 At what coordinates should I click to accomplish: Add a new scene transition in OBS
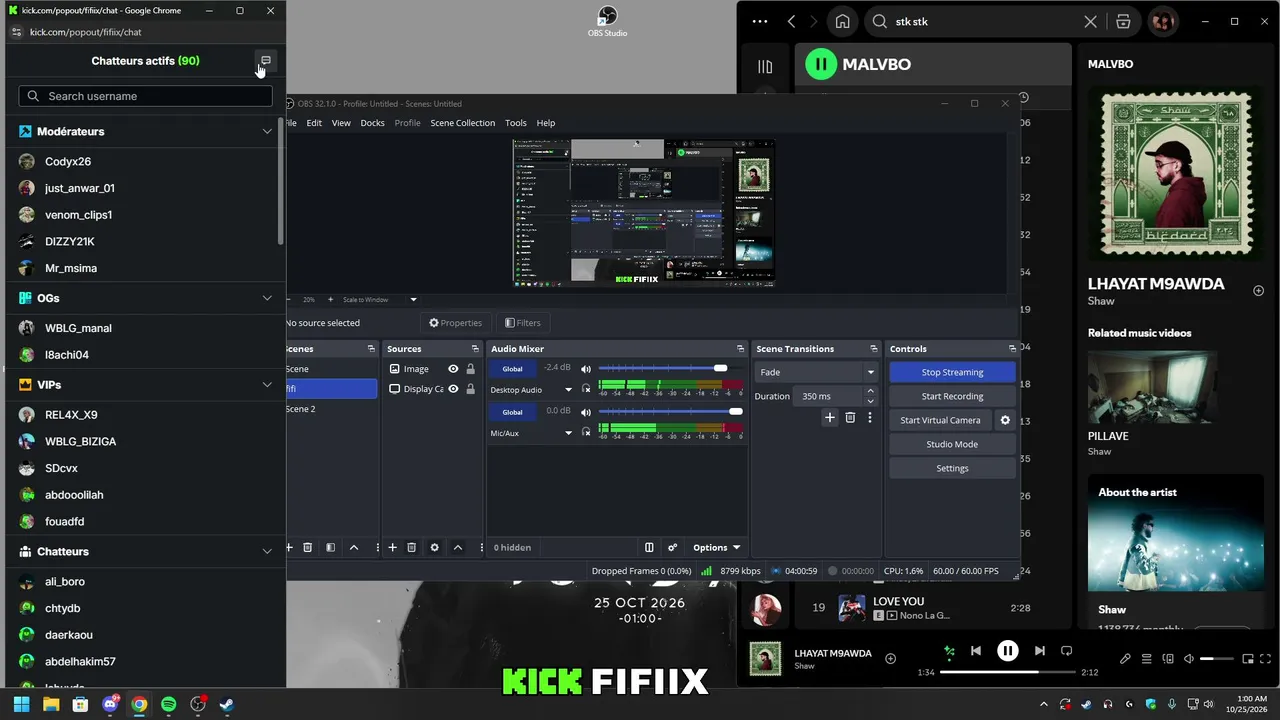pyautogui.click(x=829, y=418)
